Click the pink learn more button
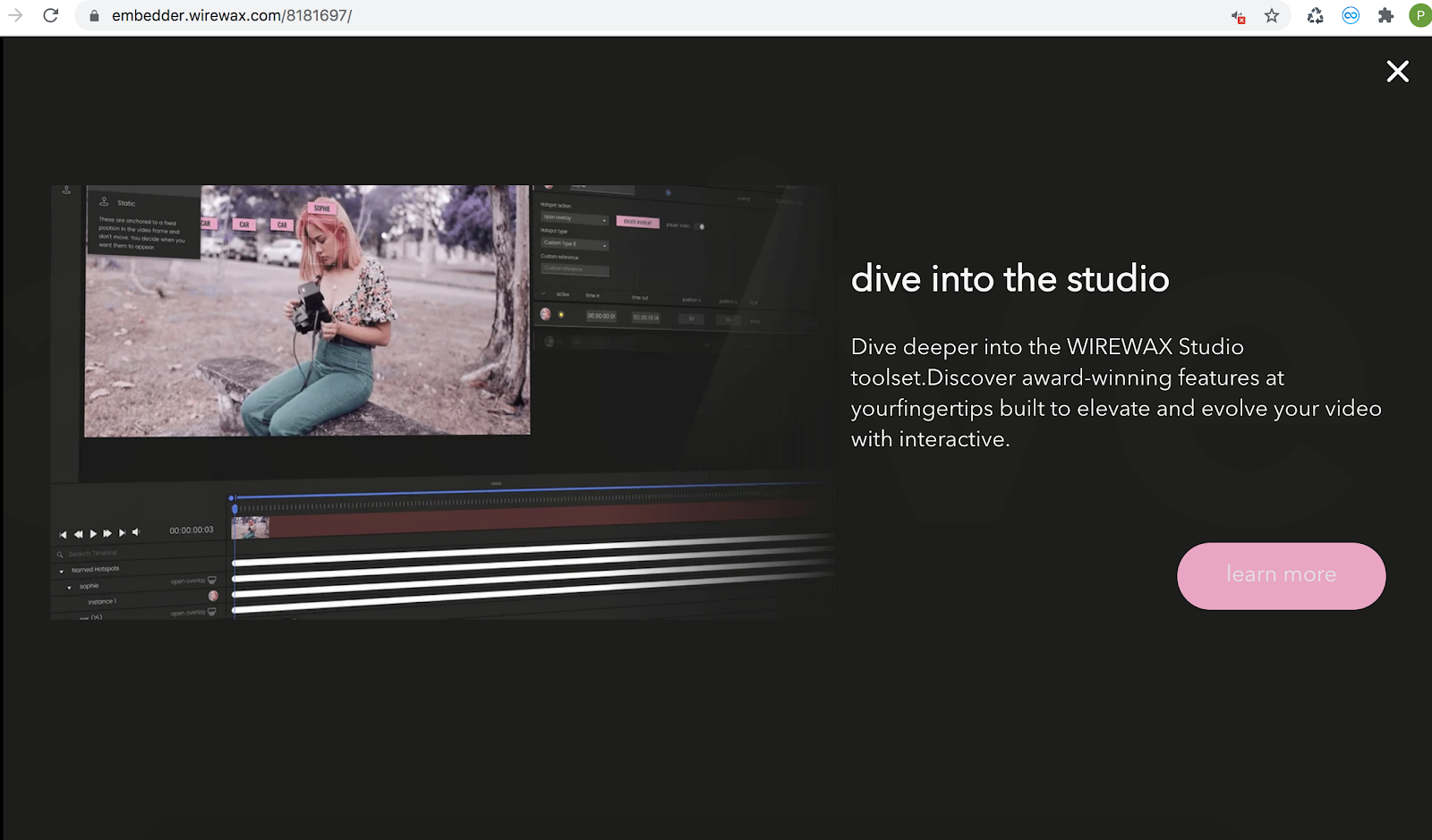 (x=1281, y=575)
